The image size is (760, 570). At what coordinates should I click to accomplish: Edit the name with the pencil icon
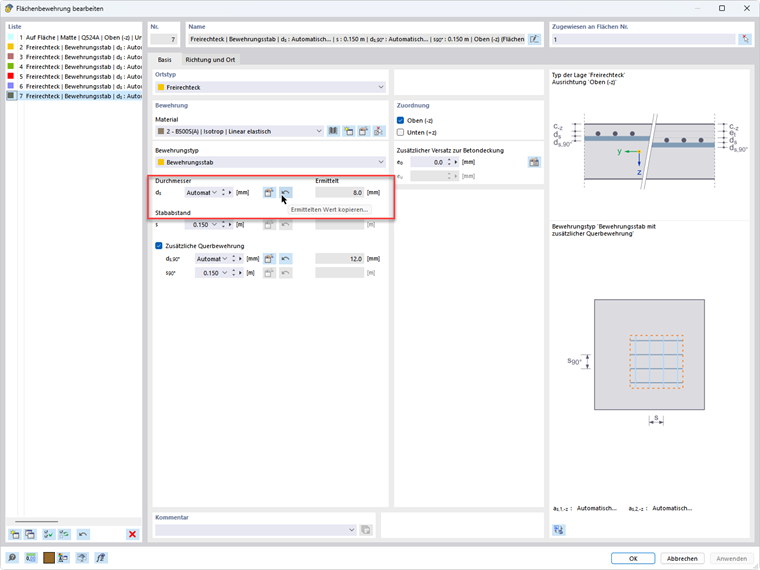[534, 39]
